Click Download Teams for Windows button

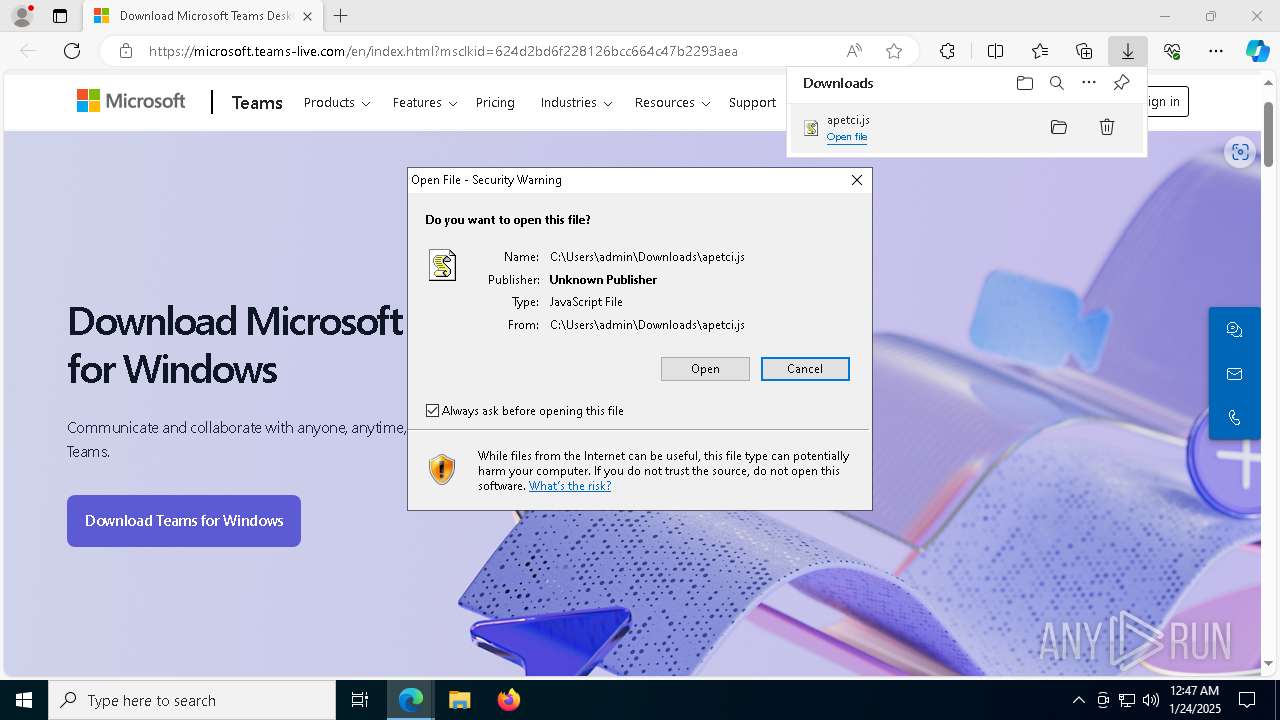pyautogui.click(x=184, y=521)
